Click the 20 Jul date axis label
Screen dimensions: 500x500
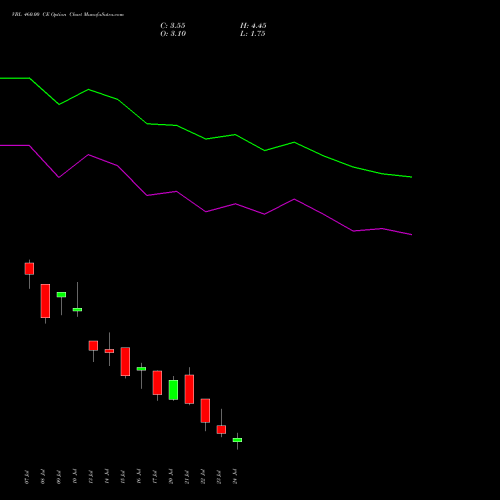click(171, 477)
